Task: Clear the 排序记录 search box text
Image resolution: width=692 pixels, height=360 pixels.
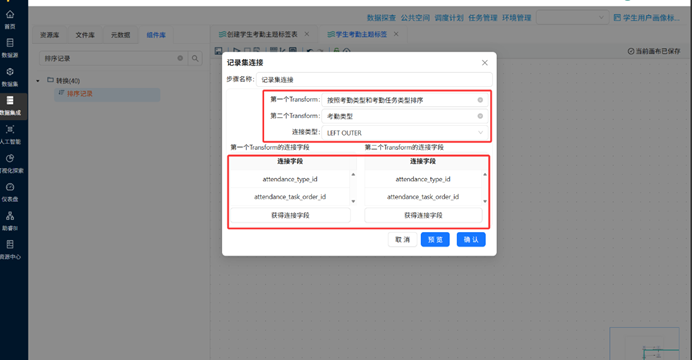Action: (x=180, y=58)
